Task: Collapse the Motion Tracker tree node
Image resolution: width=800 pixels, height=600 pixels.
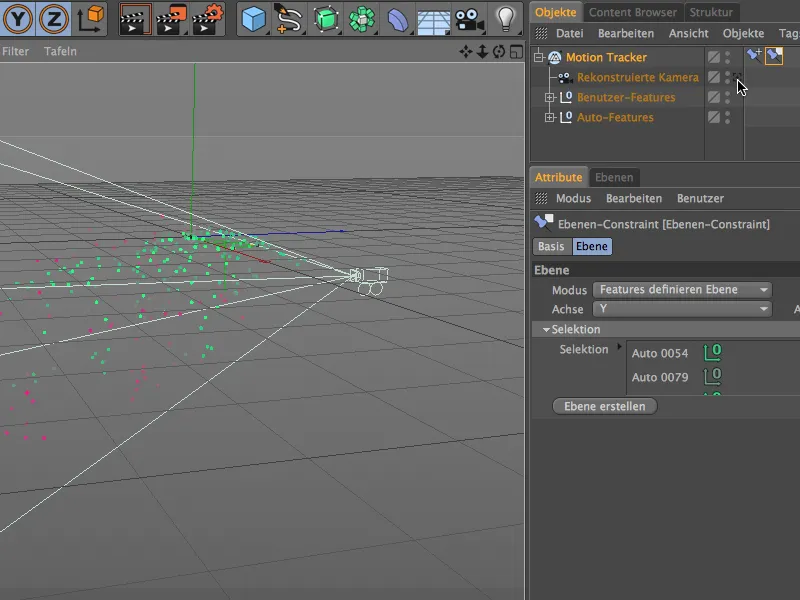Action: click(538, 57)
